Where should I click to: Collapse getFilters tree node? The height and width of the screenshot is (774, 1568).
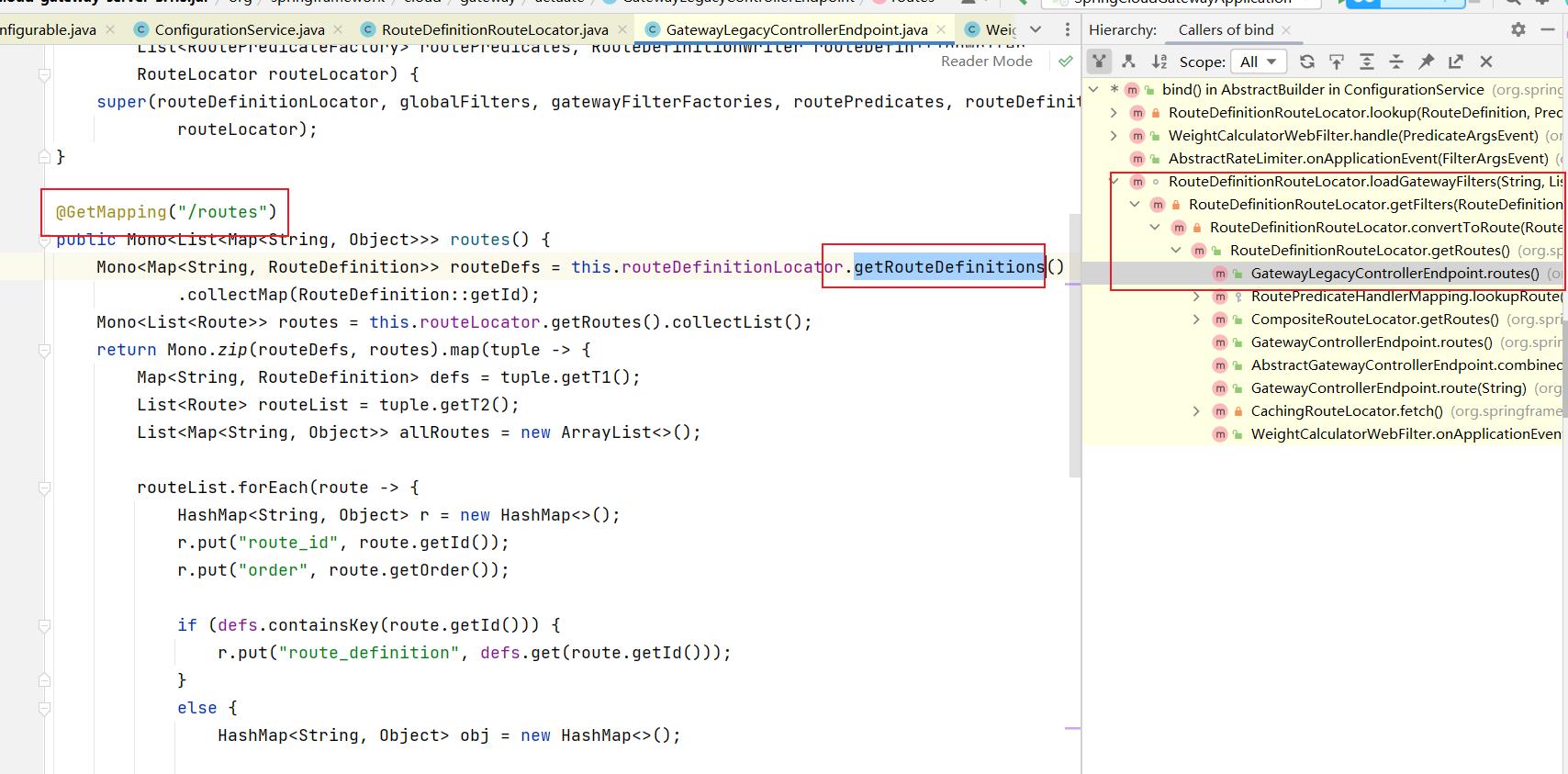pyautogui.click(x=1135, y=204)
